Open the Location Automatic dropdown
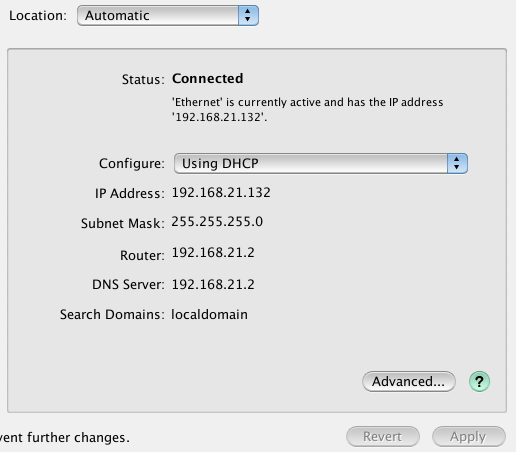This screenshot has width=516, height=452. point(168,15)
